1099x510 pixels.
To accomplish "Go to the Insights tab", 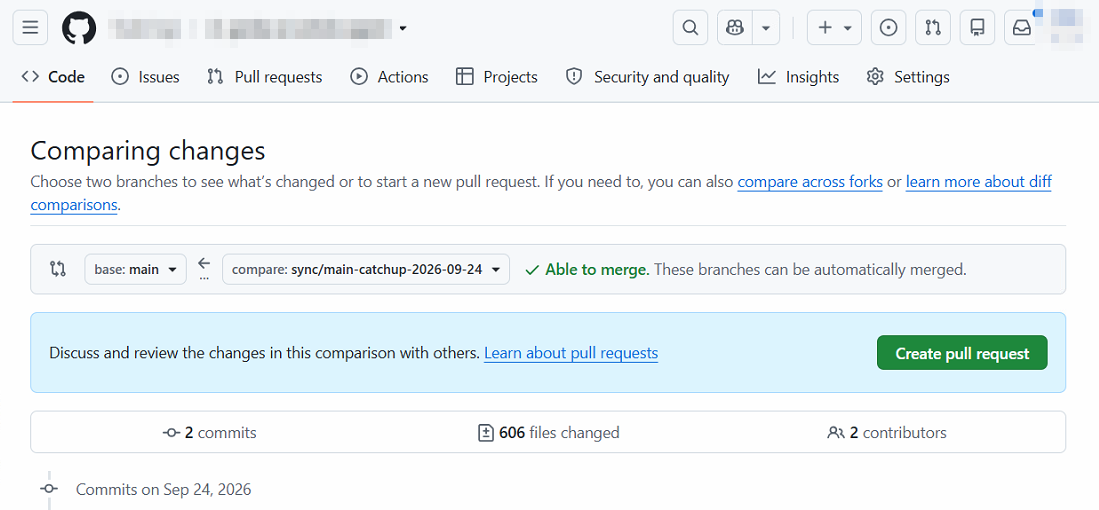I will coord(798,77).
